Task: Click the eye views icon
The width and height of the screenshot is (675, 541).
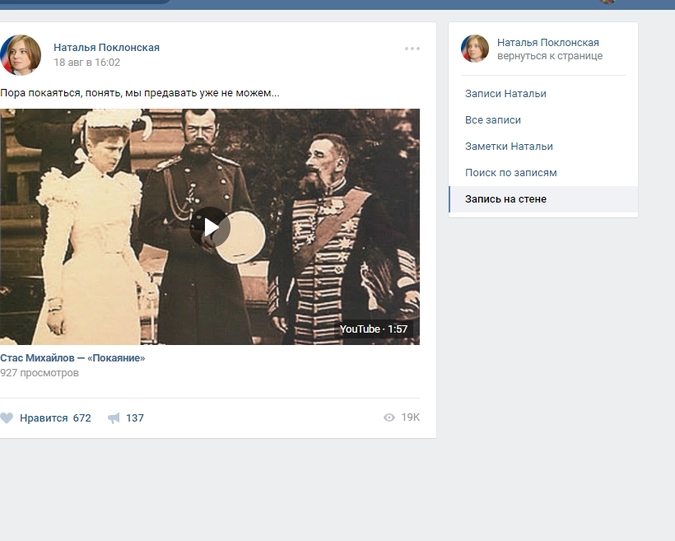Action: click(389, 418)
